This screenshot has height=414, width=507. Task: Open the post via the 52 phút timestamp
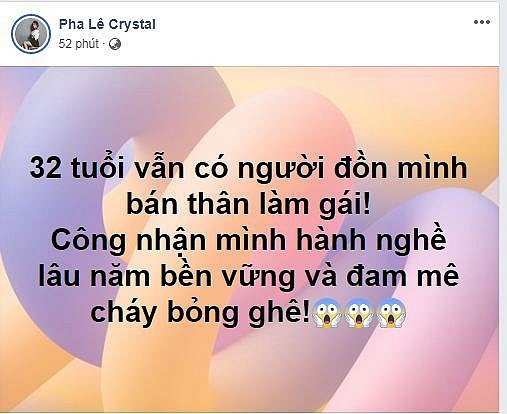click(79, 44)
